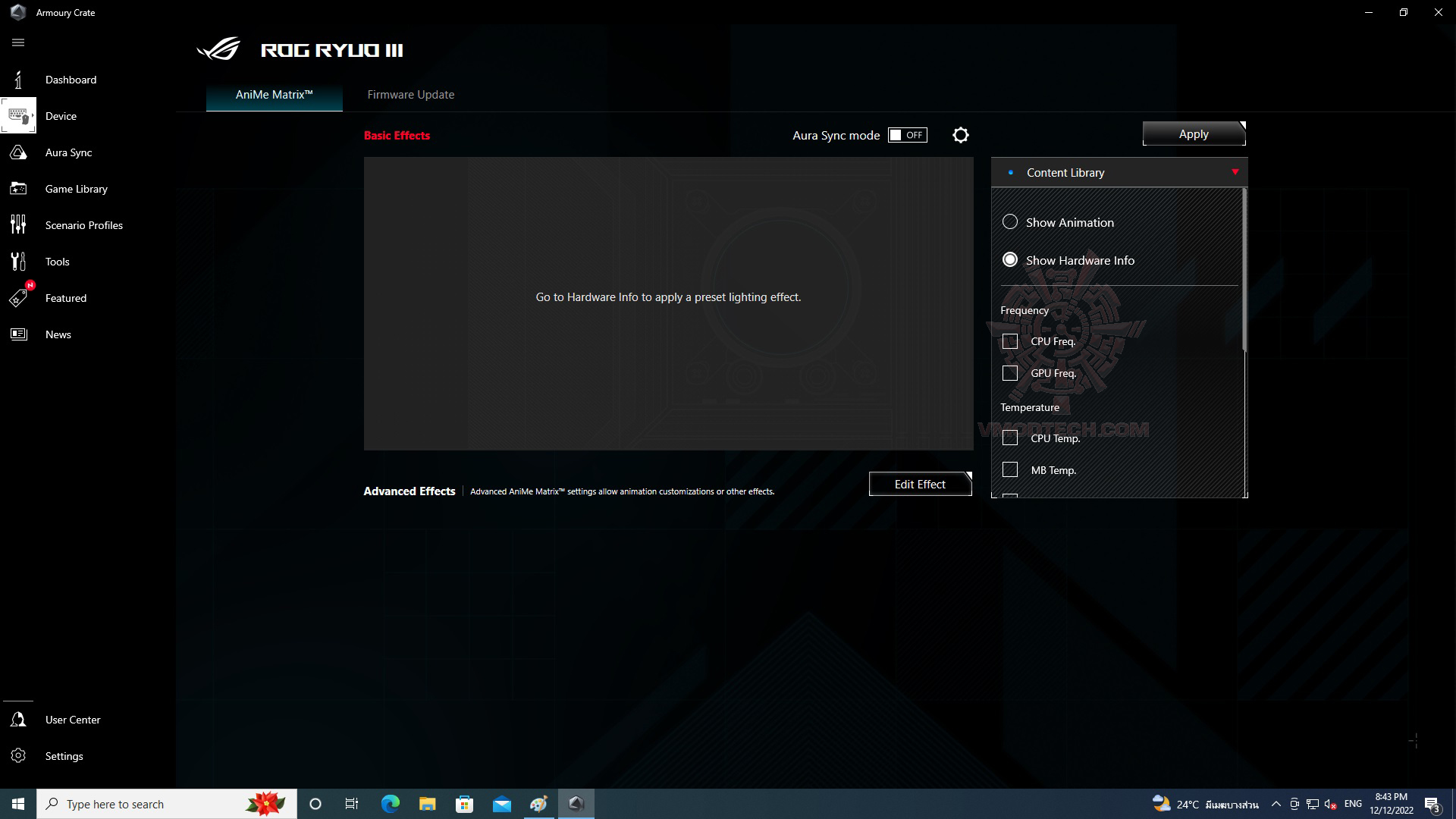Click the gear icon beside Aura Sync mode
1456x819 pixels.
coord(960,135)
